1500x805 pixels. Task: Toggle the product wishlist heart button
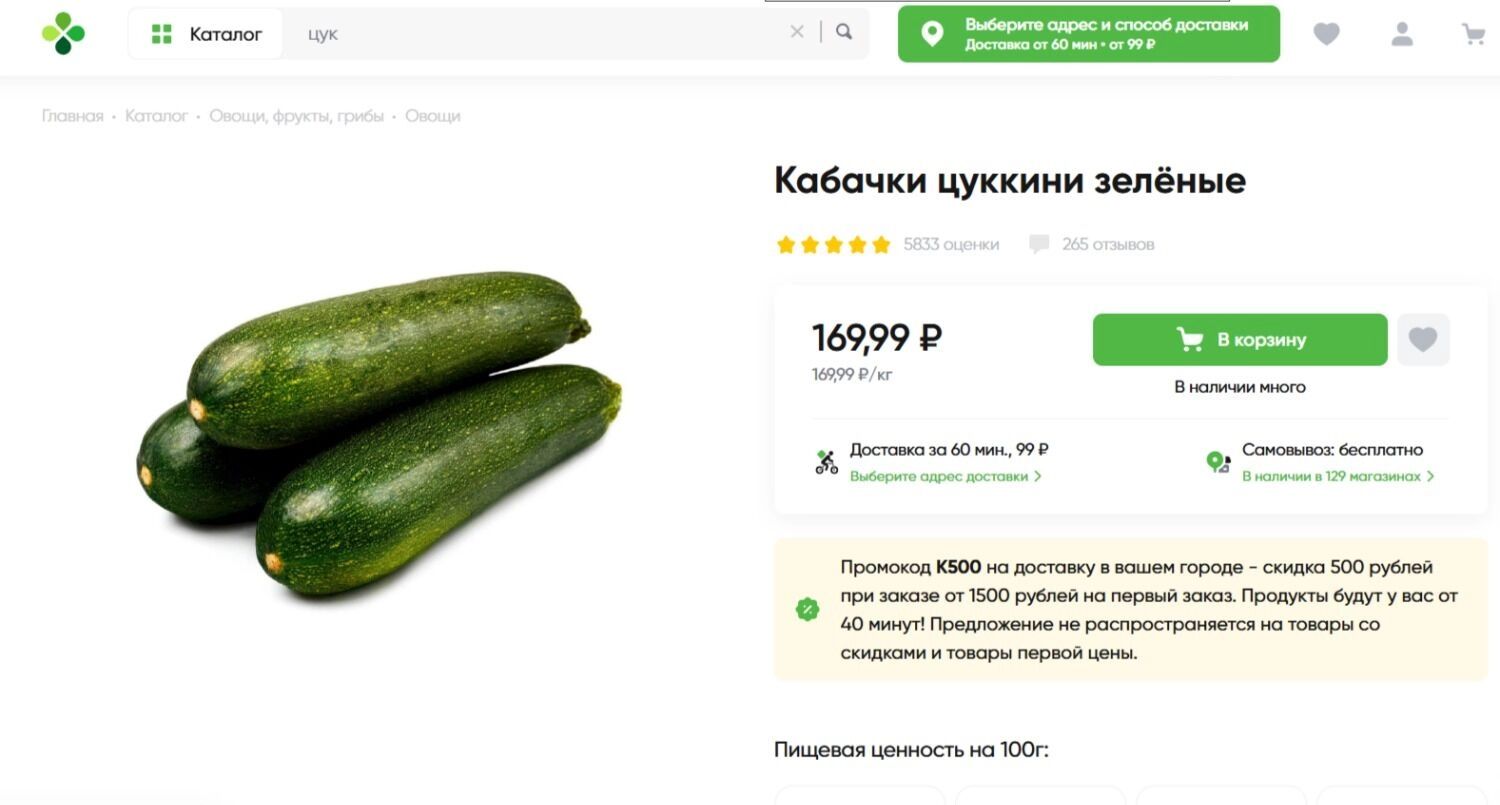[1423, 339]
